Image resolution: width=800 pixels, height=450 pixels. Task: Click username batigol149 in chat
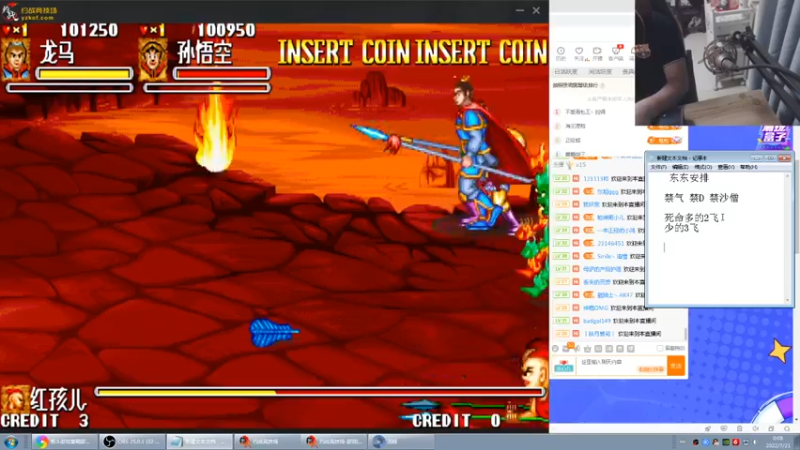pyautogui.click(x=596, y=321)
